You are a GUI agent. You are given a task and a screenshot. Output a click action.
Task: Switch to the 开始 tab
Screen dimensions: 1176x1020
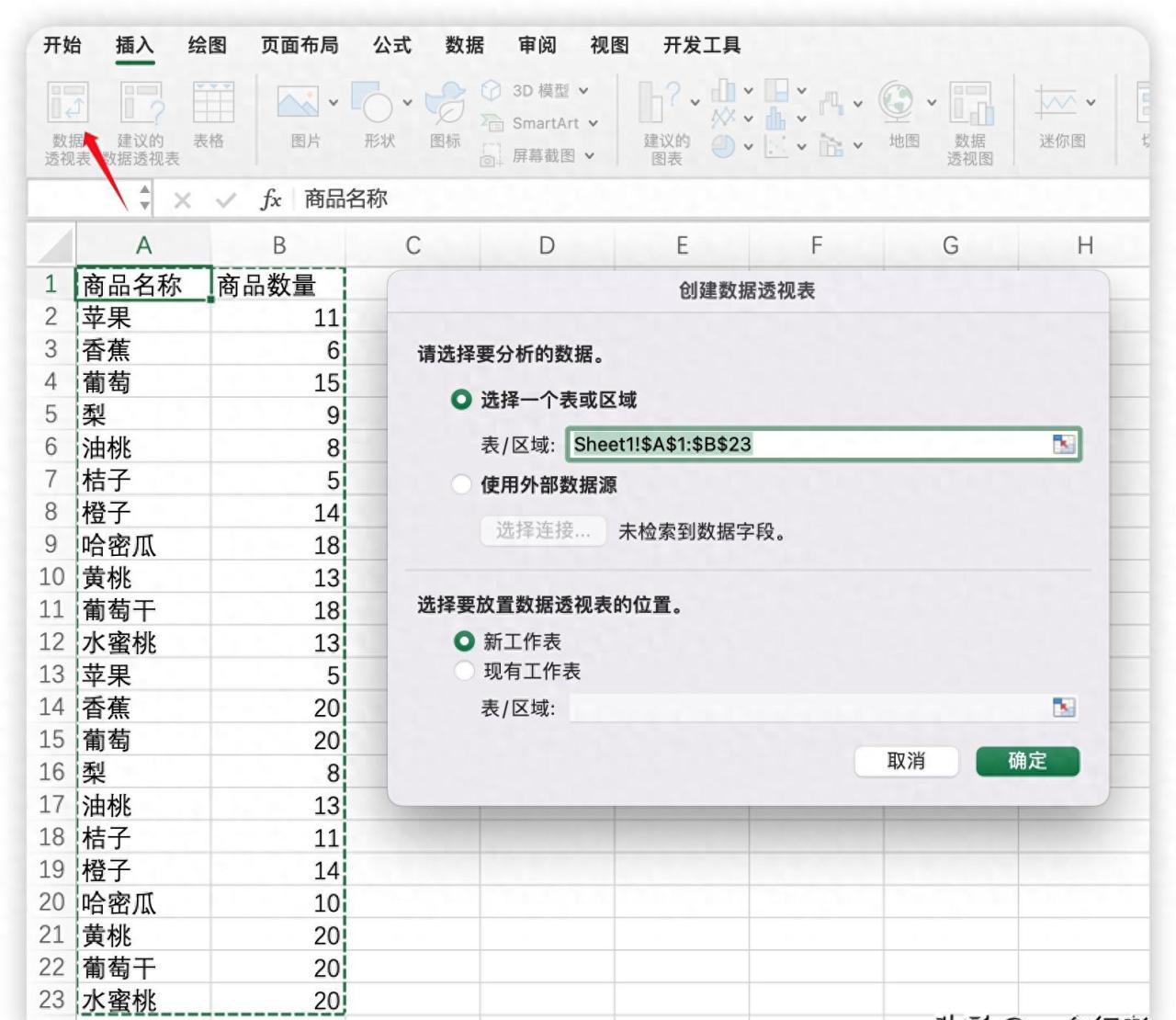(62, 45)
